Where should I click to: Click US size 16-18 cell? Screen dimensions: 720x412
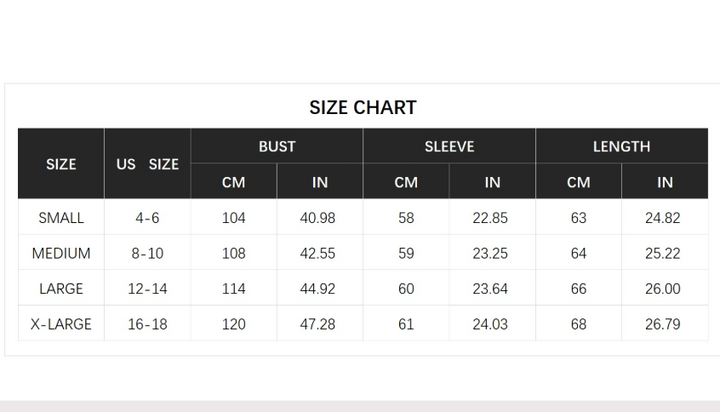click(x=147, y=324)
